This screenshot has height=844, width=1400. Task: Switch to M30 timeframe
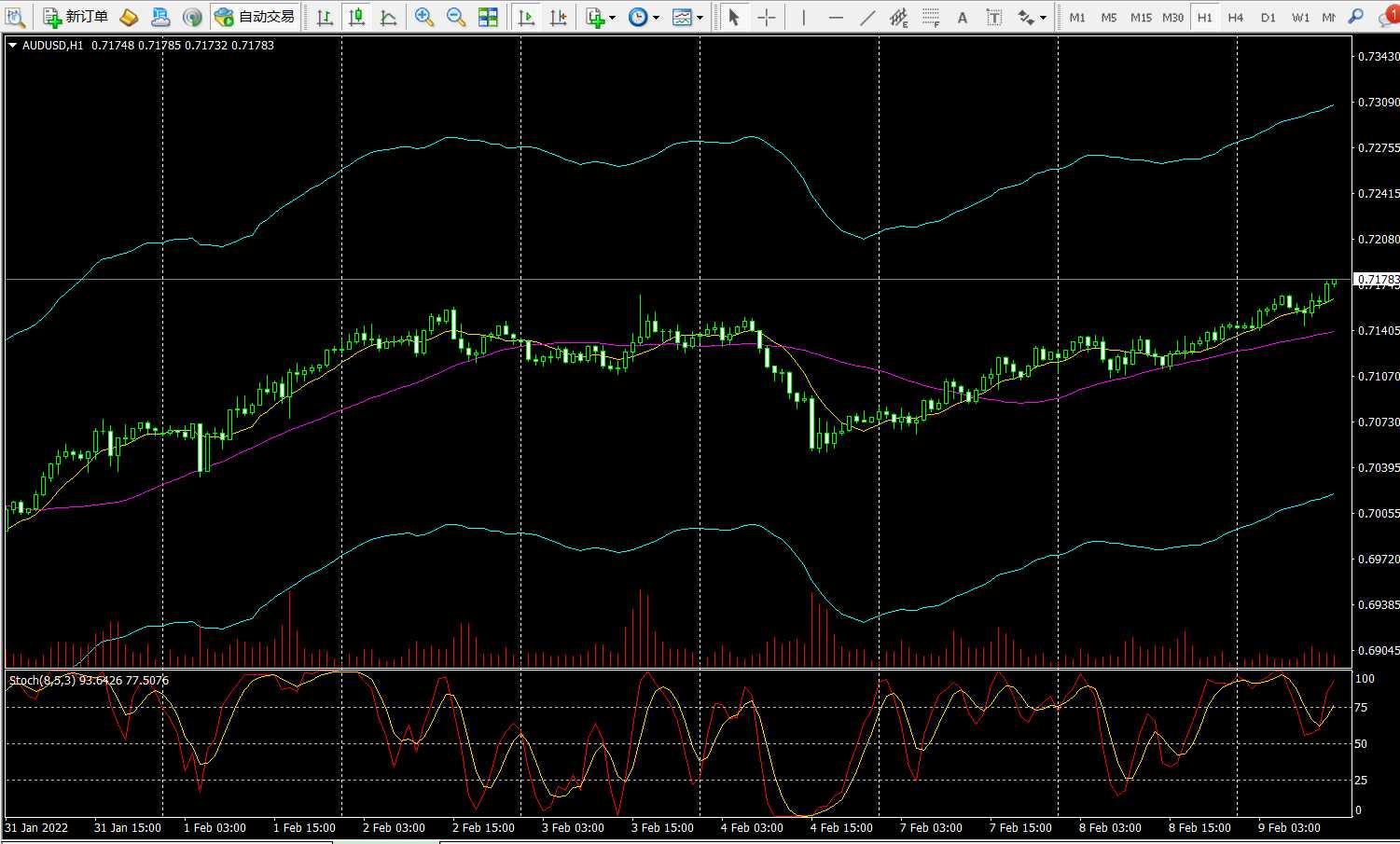[1173, 17]
